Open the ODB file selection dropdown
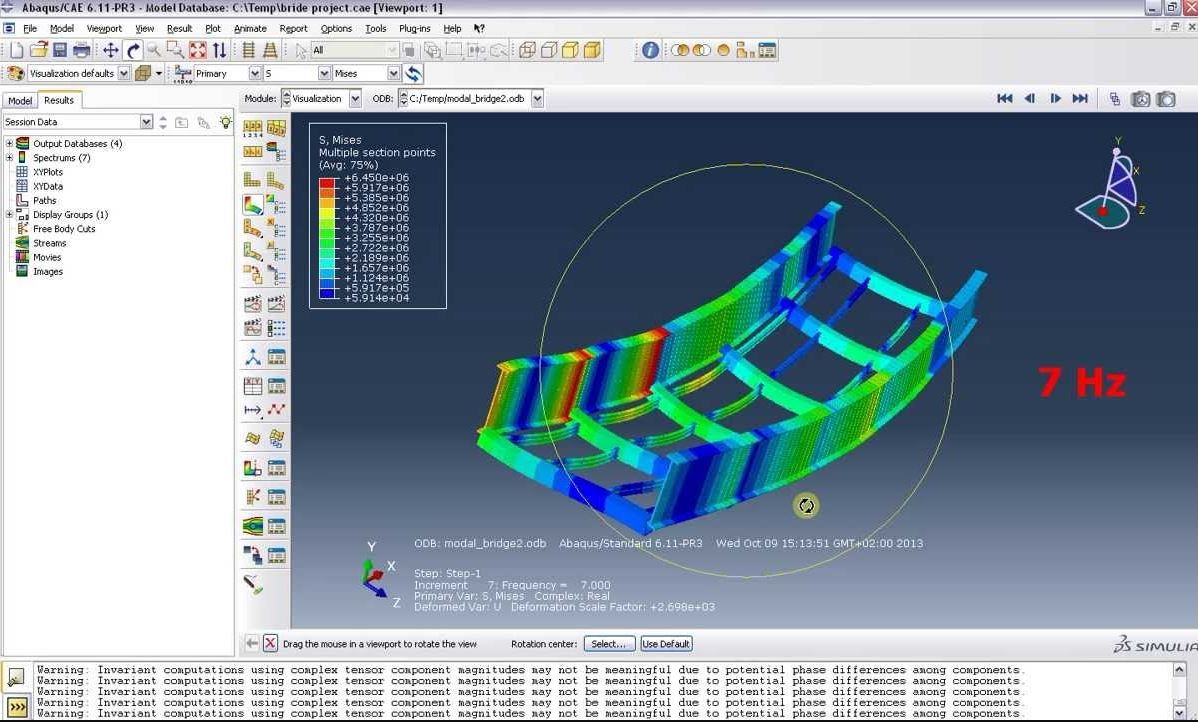This screenshot has width=1198, height=722. click(x=537, y=98)
